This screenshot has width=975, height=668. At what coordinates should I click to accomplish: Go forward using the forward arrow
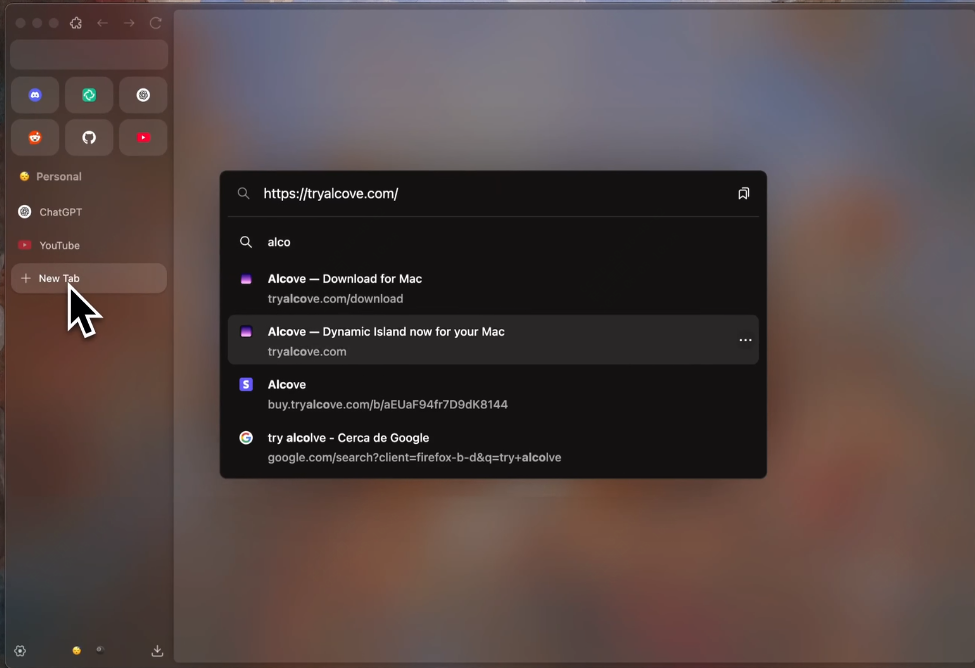click(x=129, y=23)
